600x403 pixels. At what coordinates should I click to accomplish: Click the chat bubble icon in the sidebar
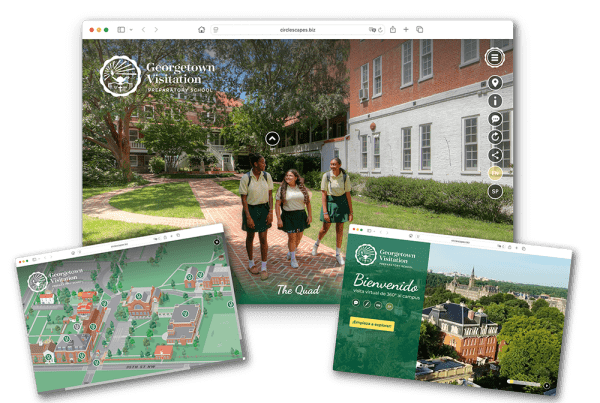(495, 119)
